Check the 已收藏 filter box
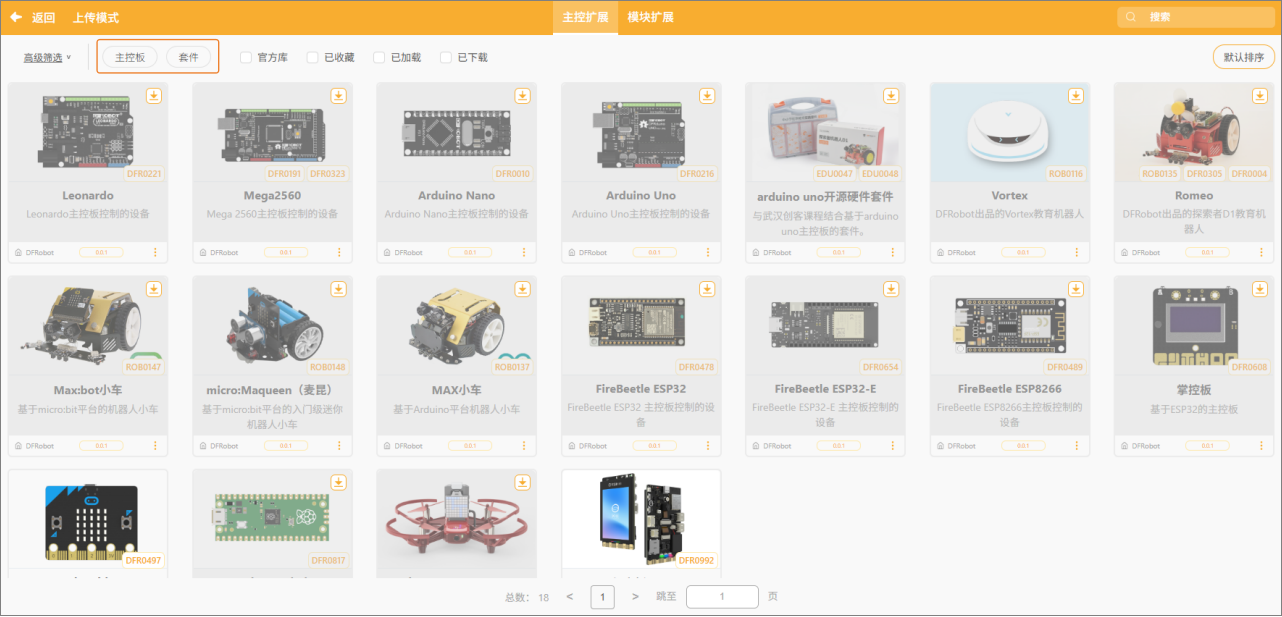The height and width of the screenshot is (617, 1282). pyautogui.click(x=313, y=58)
